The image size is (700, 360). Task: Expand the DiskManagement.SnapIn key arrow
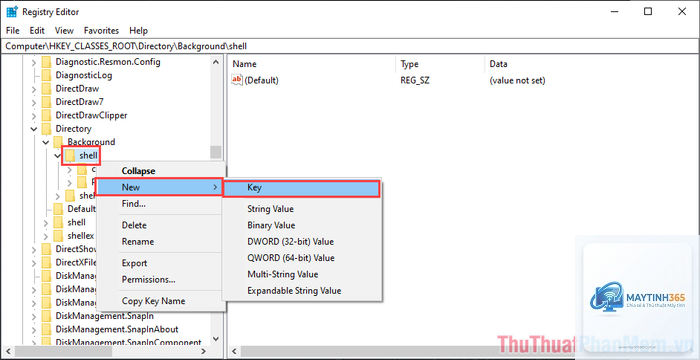tap(34, 316)
